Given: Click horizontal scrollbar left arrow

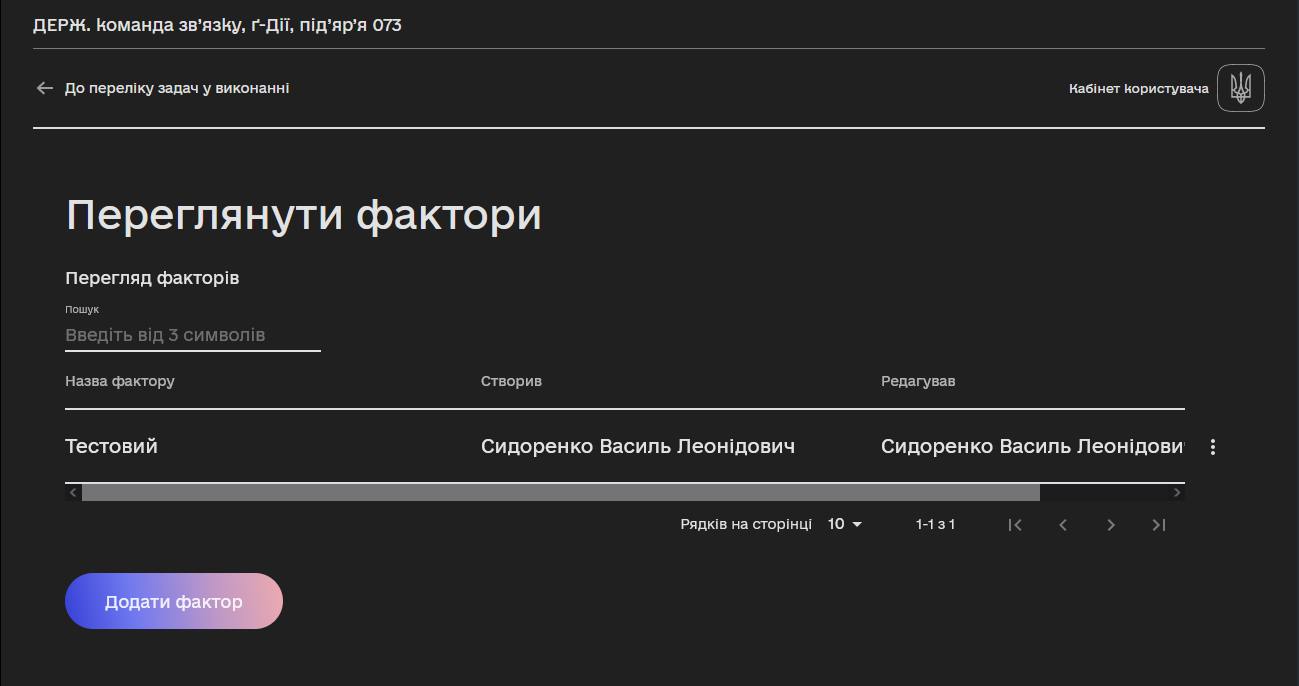Looking at the screenshot, I should [x=73, y=492].
